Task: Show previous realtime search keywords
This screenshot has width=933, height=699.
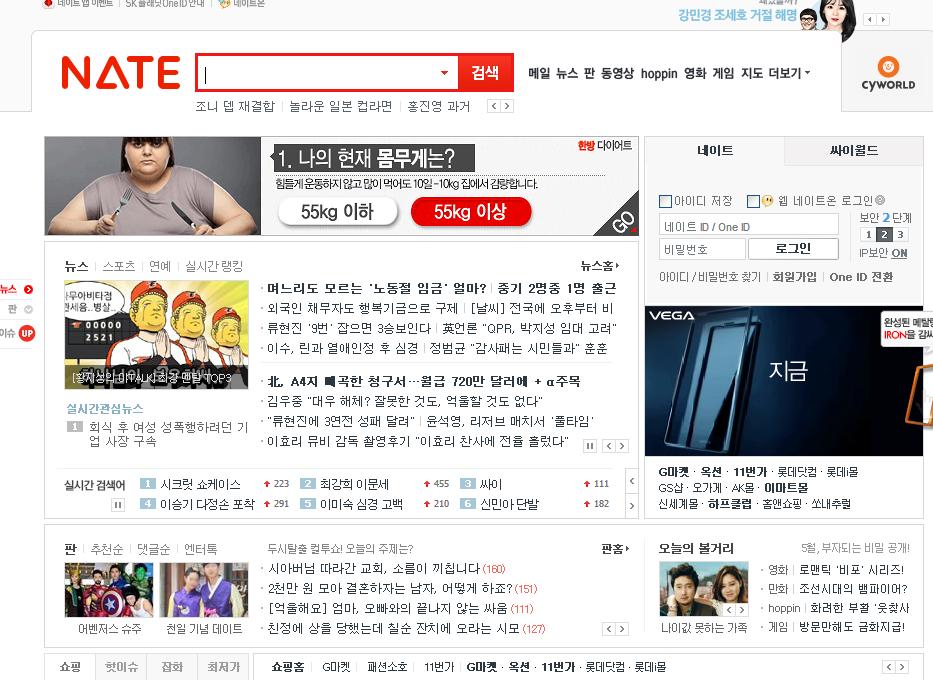Action: tap(632, 481)
